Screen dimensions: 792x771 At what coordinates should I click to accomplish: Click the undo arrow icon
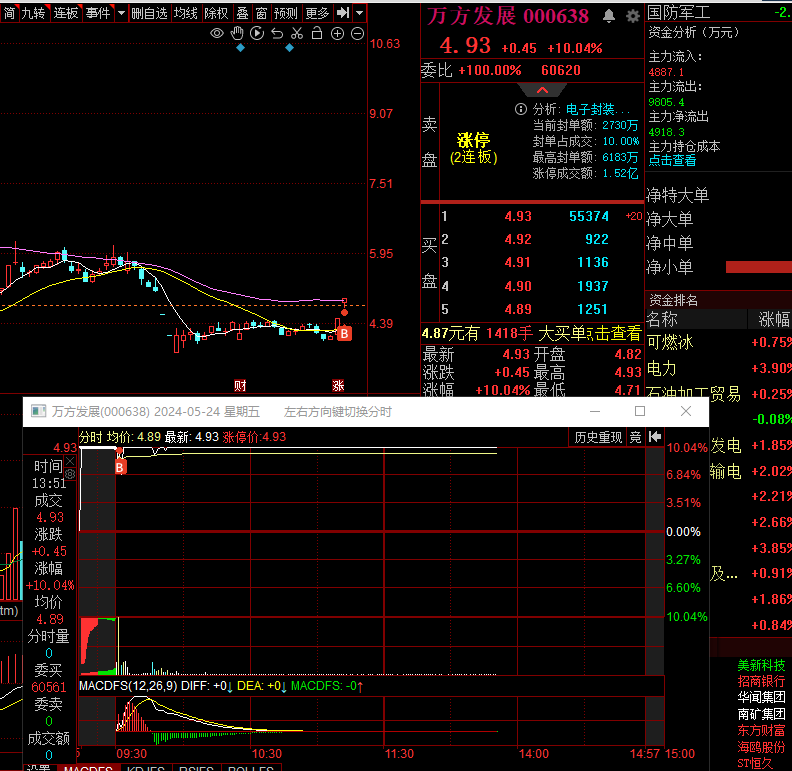pos(277,34)
